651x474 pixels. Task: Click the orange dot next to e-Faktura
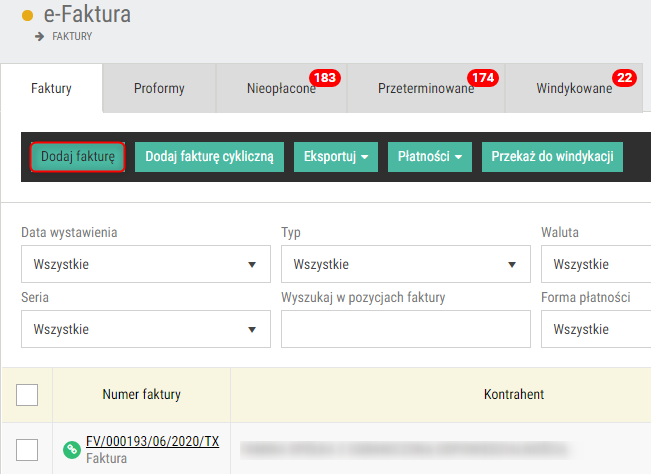tap(27, 16)
